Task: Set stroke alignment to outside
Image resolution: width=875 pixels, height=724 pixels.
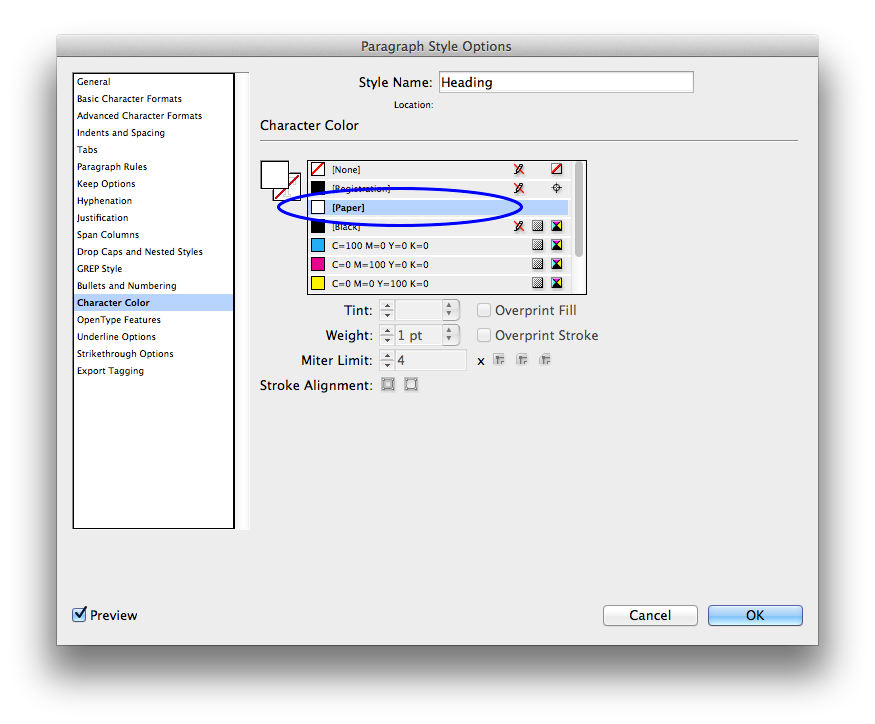Action: click(411, 385)
